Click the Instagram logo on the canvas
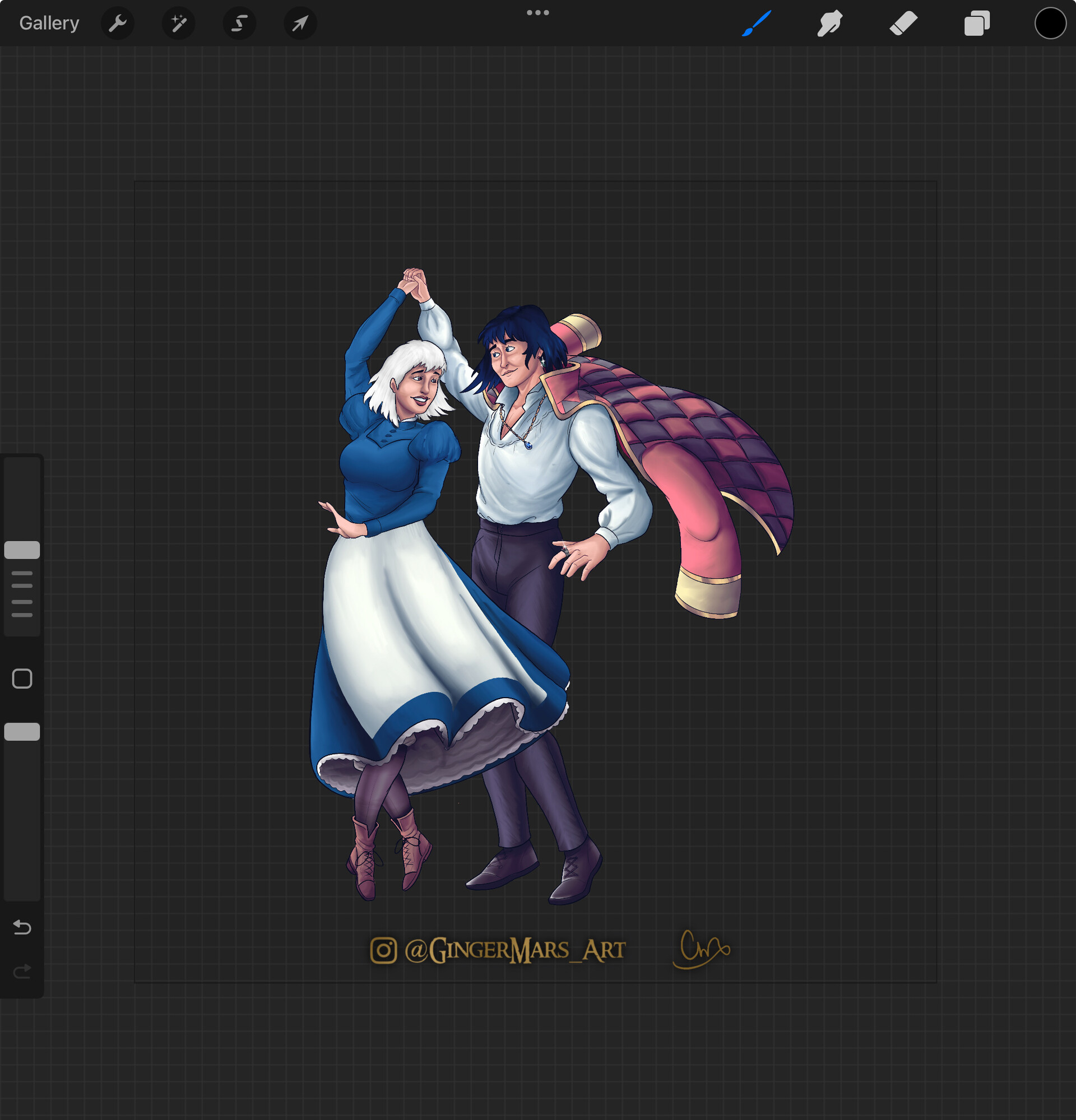 383,950
